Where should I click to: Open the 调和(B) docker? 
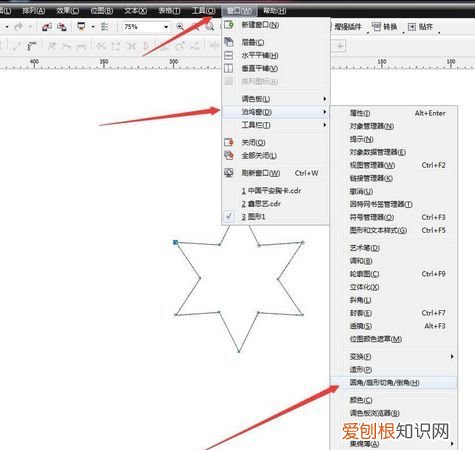[394, 261]
